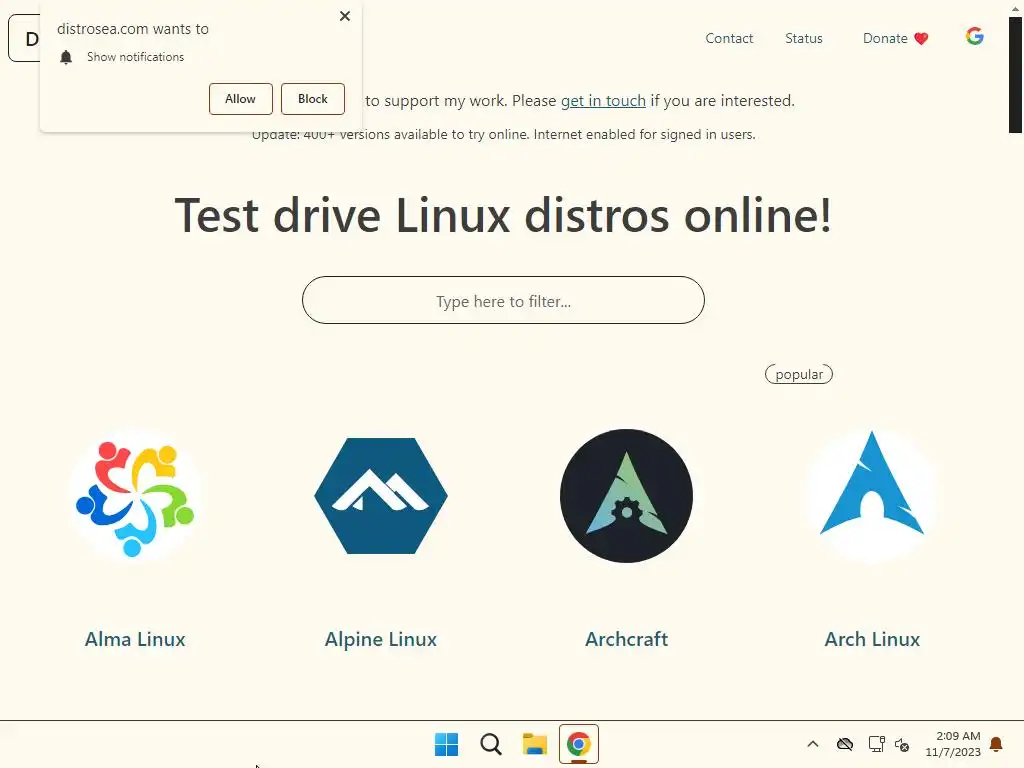This screenshot has height=768, width=1024.
Task: Follow the 'get in touch' link
Action: tap(603, 101)
